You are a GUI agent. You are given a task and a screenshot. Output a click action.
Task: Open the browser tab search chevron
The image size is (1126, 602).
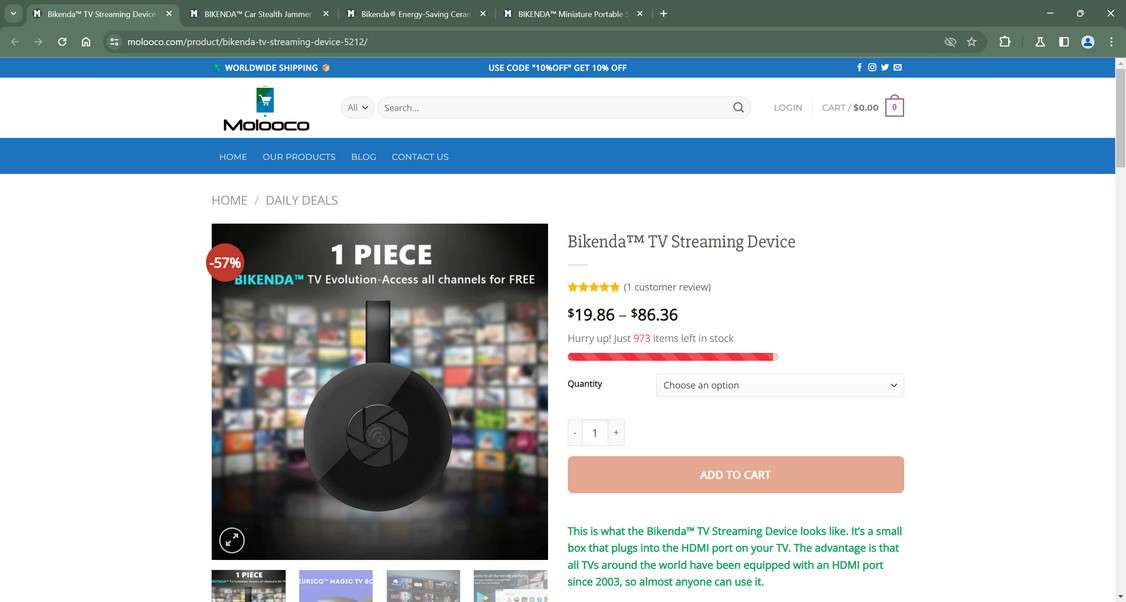[x=13, y=14]
